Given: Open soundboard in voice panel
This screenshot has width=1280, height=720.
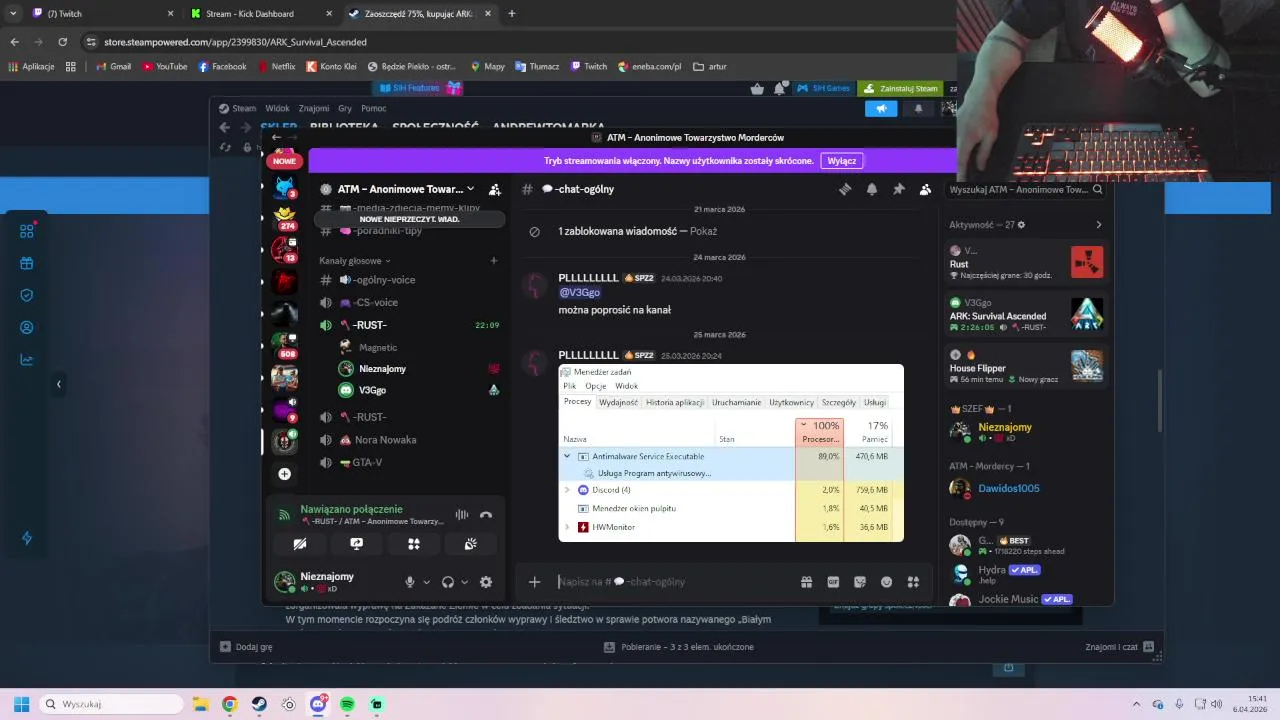Looking at the screenshot, I should click(x=470, y=544).
